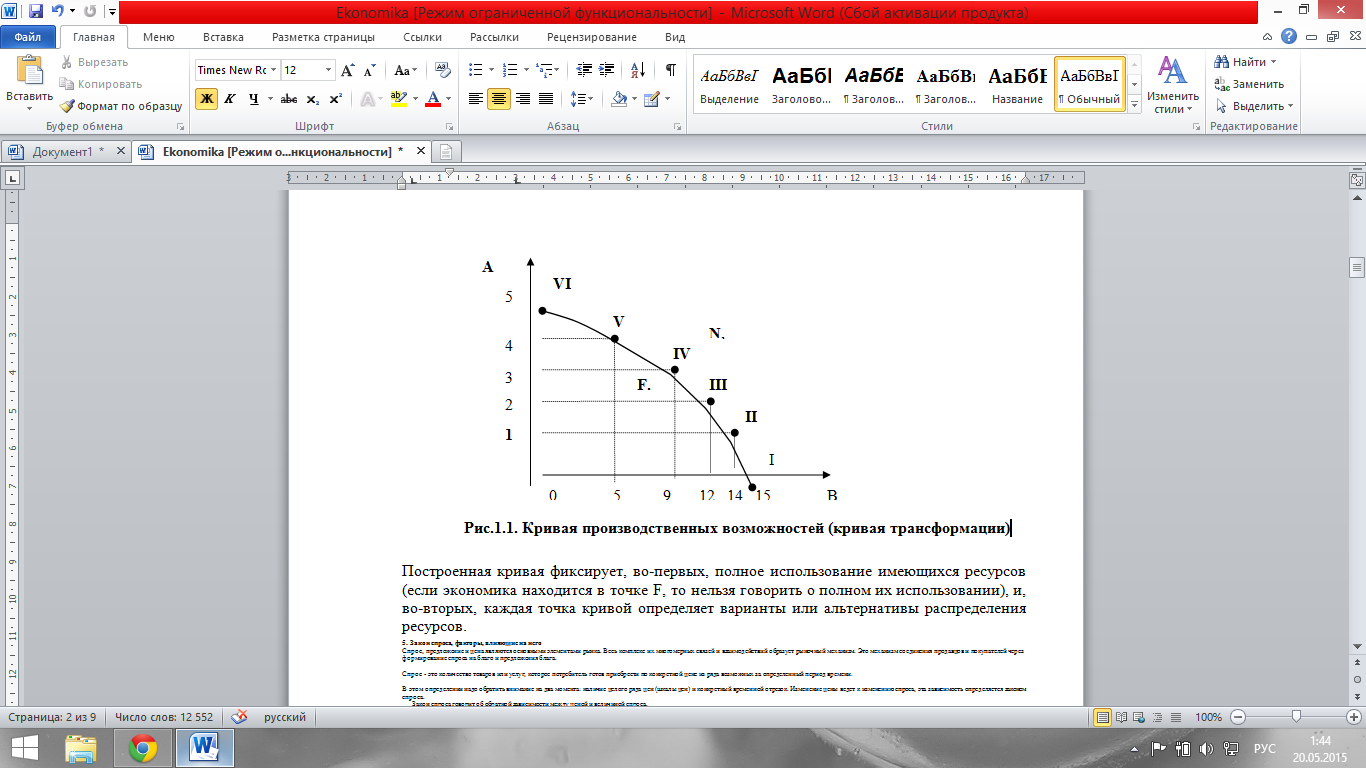Open the Рецензирование ribbon tab
Viewport: 1366px width, 768px height.
tap(592, 37)
